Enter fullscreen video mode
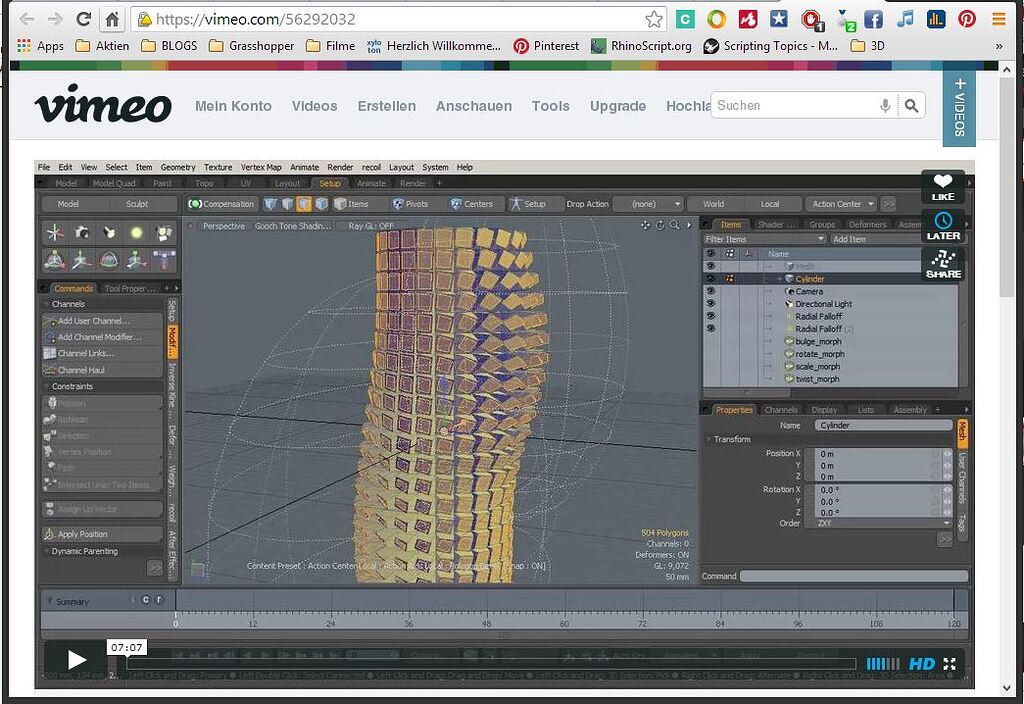 pos(950,664)
